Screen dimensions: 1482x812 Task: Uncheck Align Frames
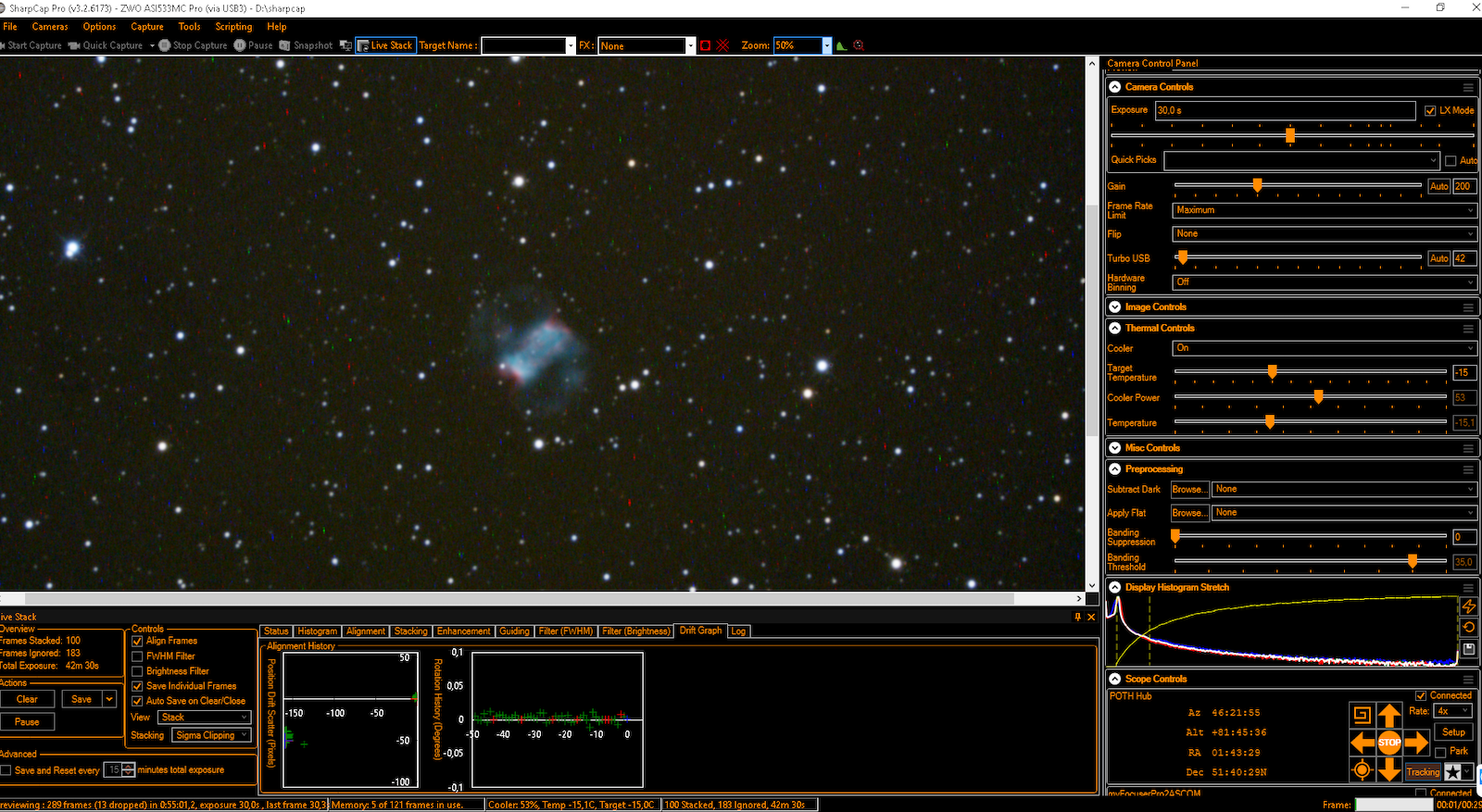137,641
